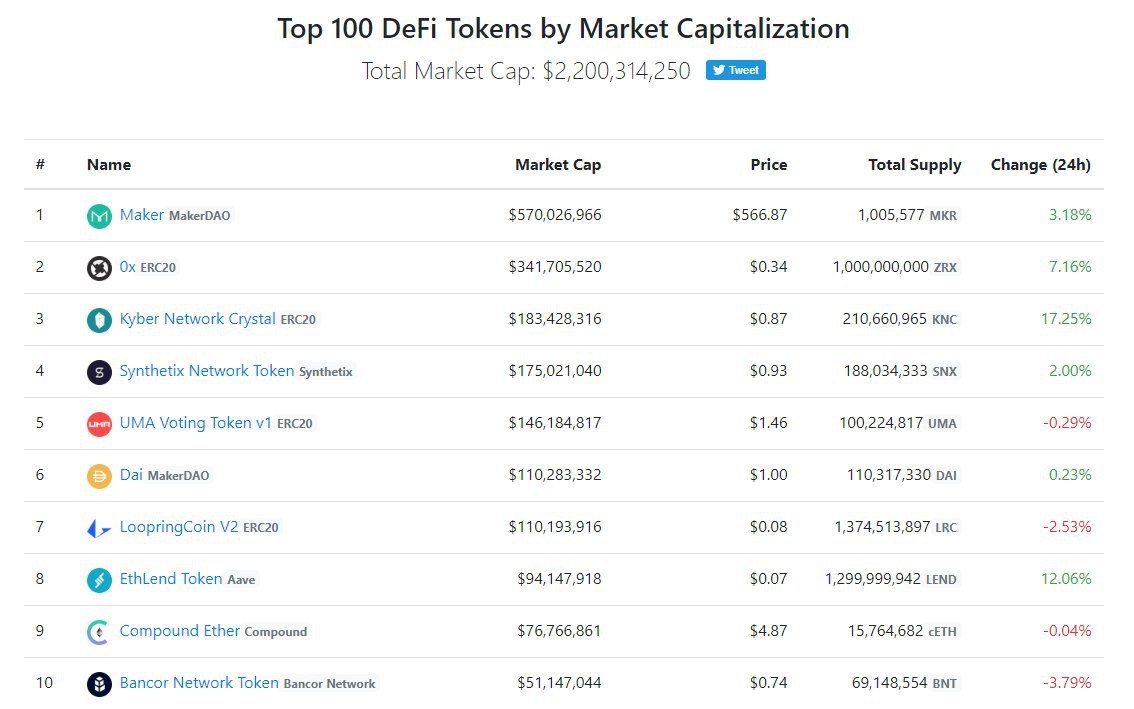This screenshot has height=709, width=1134.
Task: Sort table by Price column header
Action: [768, 165]
